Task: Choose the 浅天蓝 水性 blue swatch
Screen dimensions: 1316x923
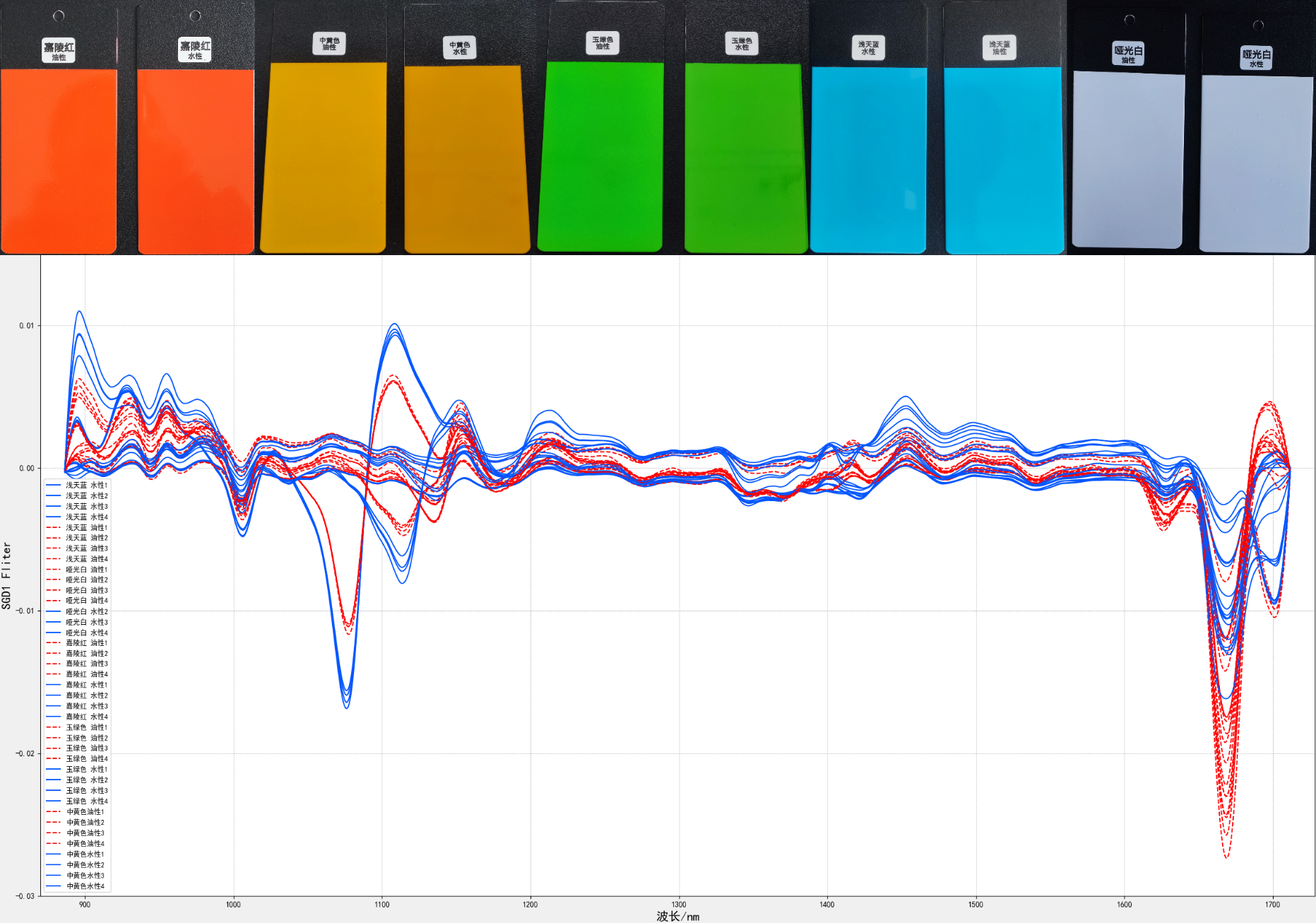Action: point(868,159)
